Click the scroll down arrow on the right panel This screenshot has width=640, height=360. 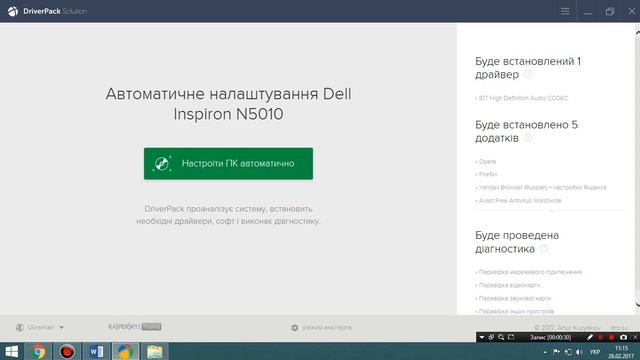tap(638, 304)
